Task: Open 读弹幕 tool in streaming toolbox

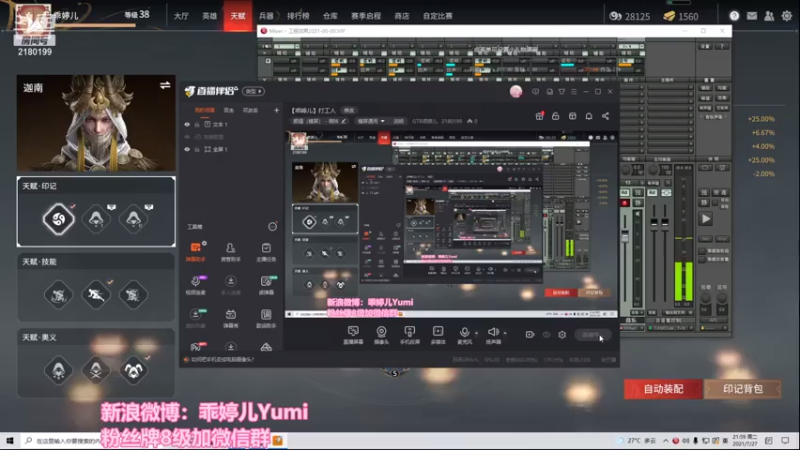Action: pos(266,285)
